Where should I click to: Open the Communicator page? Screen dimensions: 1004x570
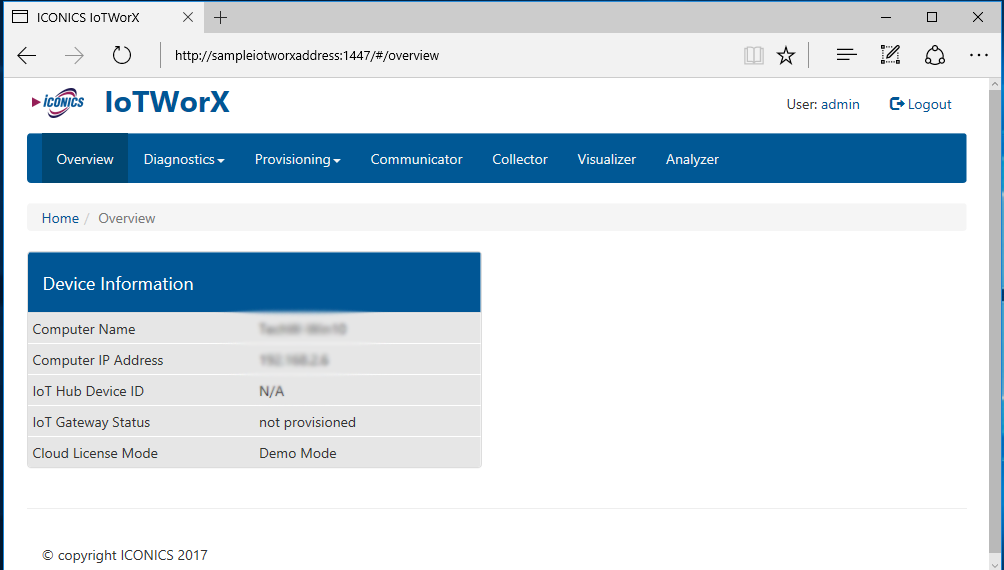(416, 159)
